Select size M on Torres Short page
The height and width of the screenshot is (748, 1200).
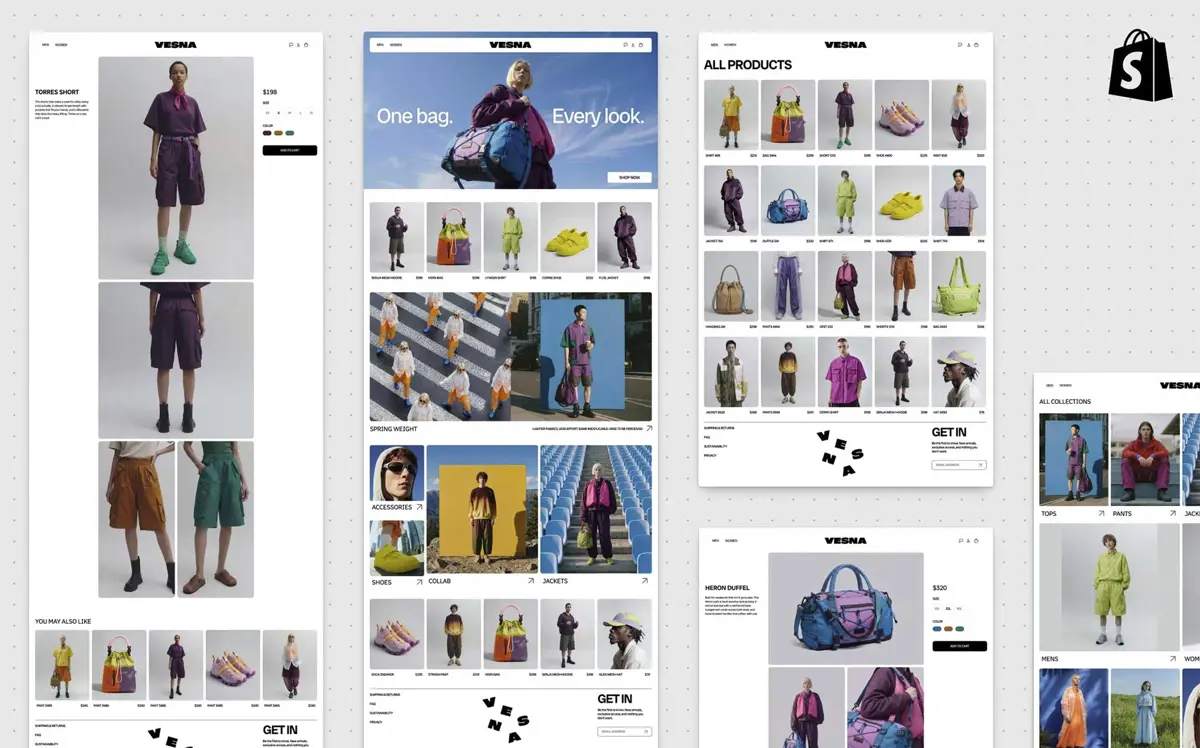290,113
